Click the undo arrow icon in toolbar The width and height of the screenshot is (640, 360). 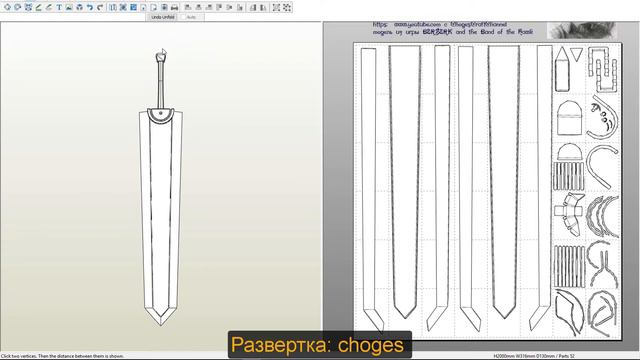[90, 7]
